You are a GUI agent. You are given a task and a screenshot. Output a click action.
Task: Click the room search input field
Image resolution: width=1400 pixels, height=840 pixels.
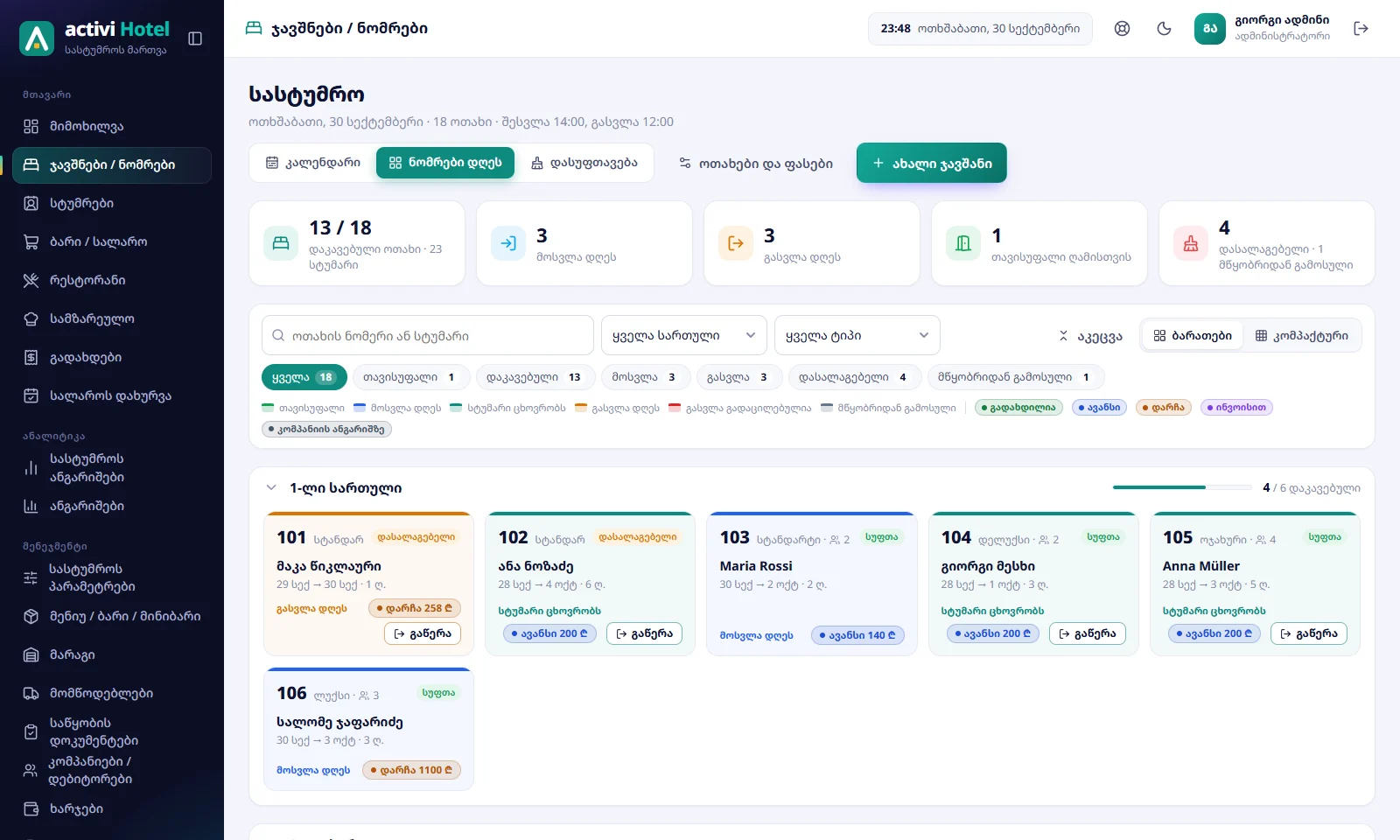coord(428,335)
